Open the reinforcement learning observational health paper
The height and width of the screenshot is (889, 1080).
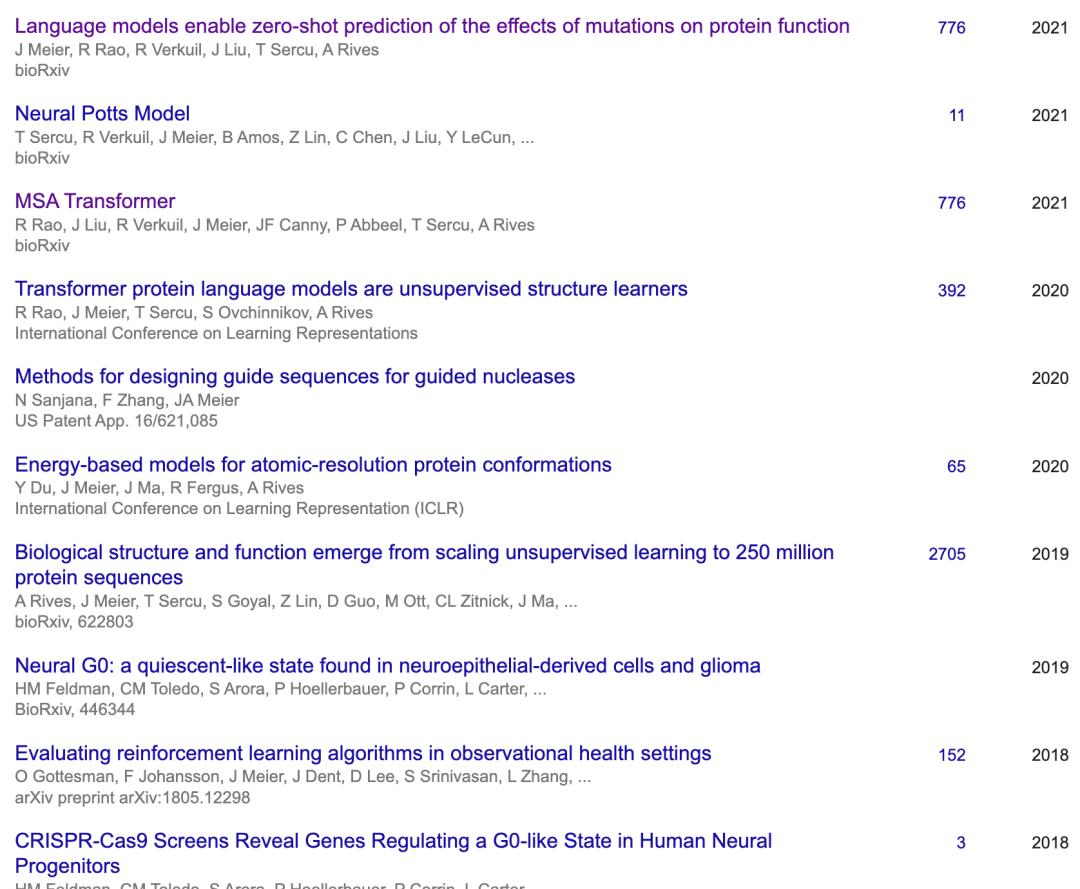point(363,754)
